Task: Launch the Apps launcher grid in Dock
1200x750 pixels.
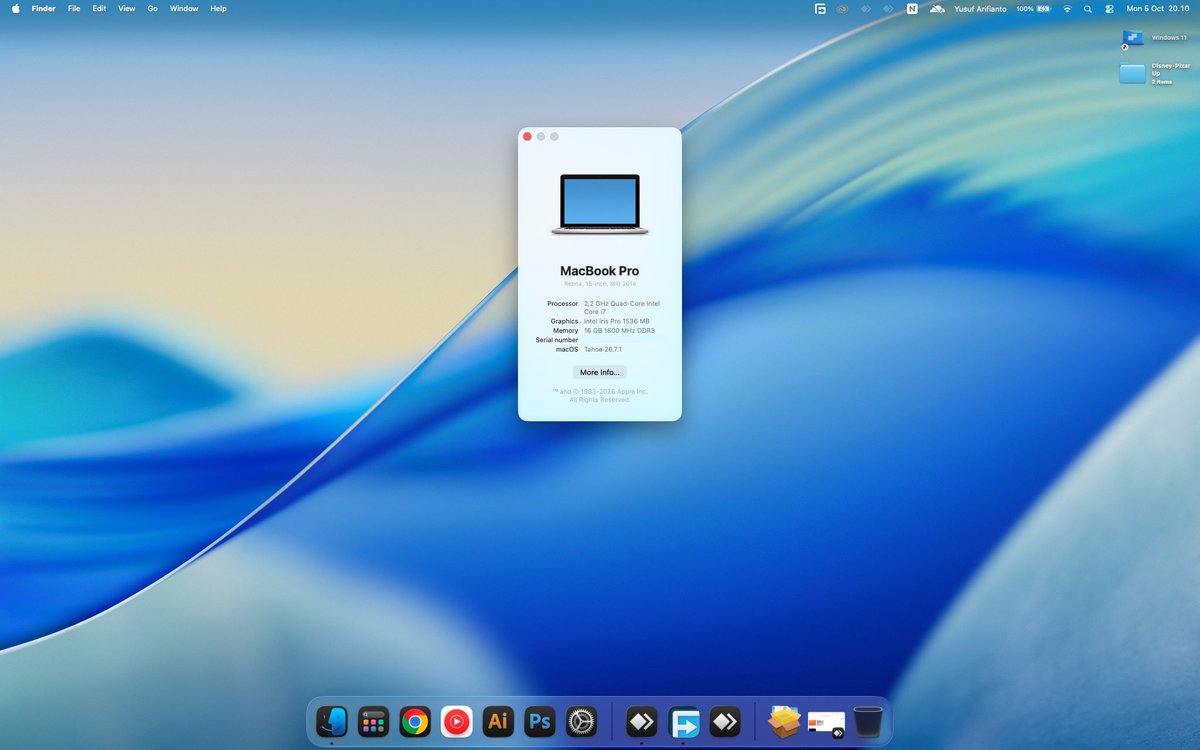Action: click(373, 721)
